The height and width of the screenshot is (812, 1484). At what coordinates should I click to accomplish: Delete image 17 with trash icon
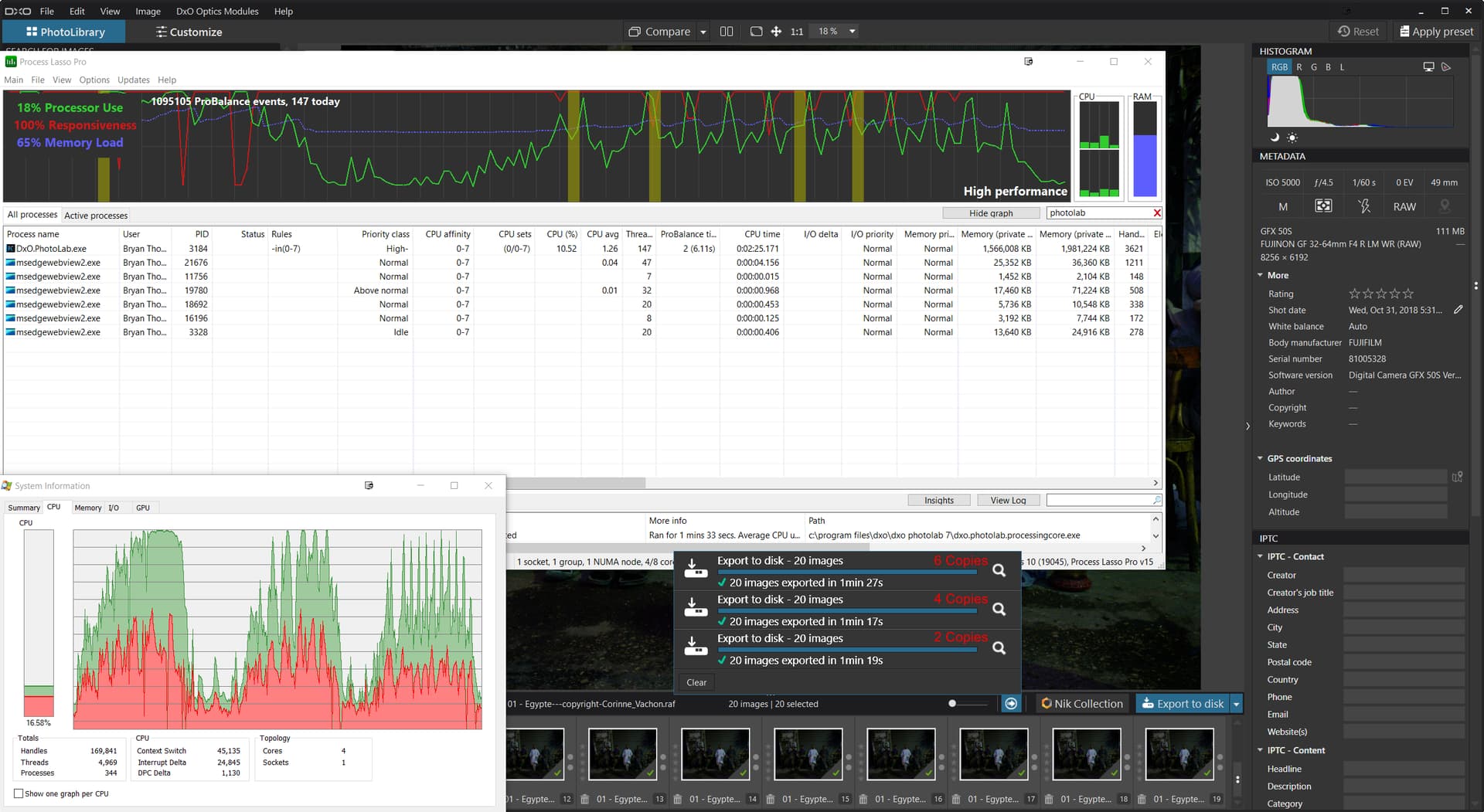pyautogui.click(x=956, y=799)
